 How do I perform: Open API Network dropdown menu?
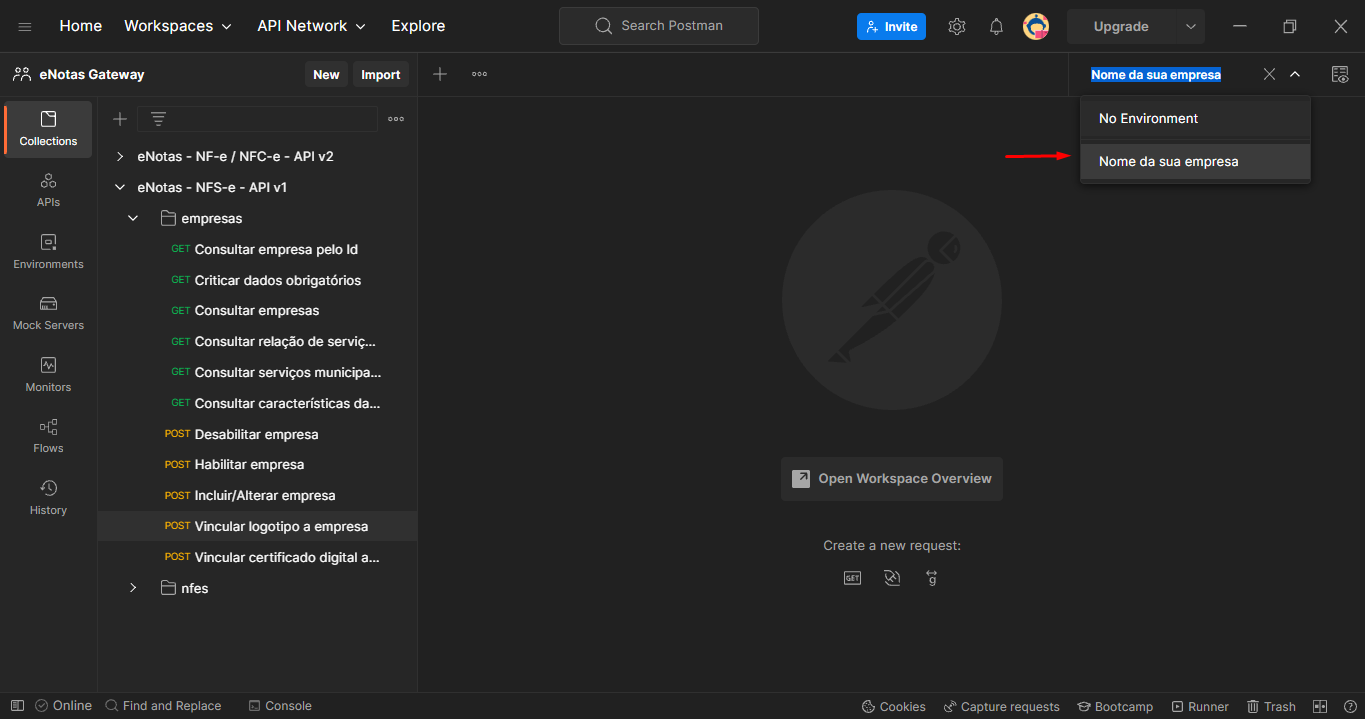(x=312, y=26)
